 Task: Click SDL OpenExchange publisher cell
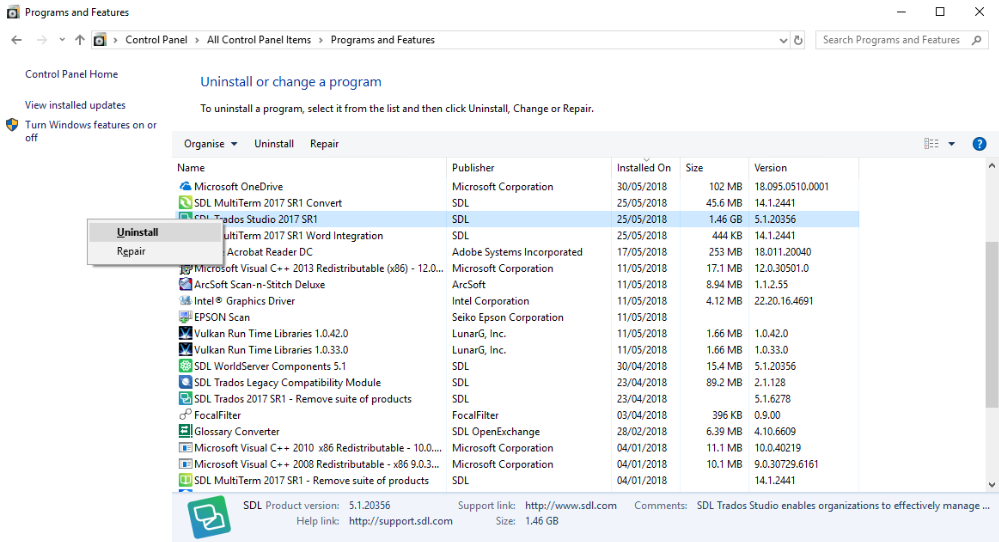click(x=496, y=432)
